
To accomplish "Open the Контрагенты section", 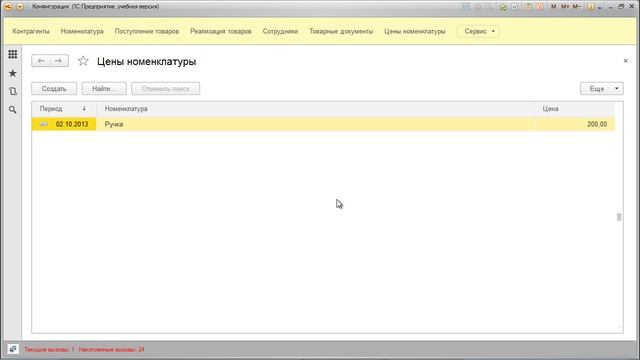I will click(x=31, y=31).
